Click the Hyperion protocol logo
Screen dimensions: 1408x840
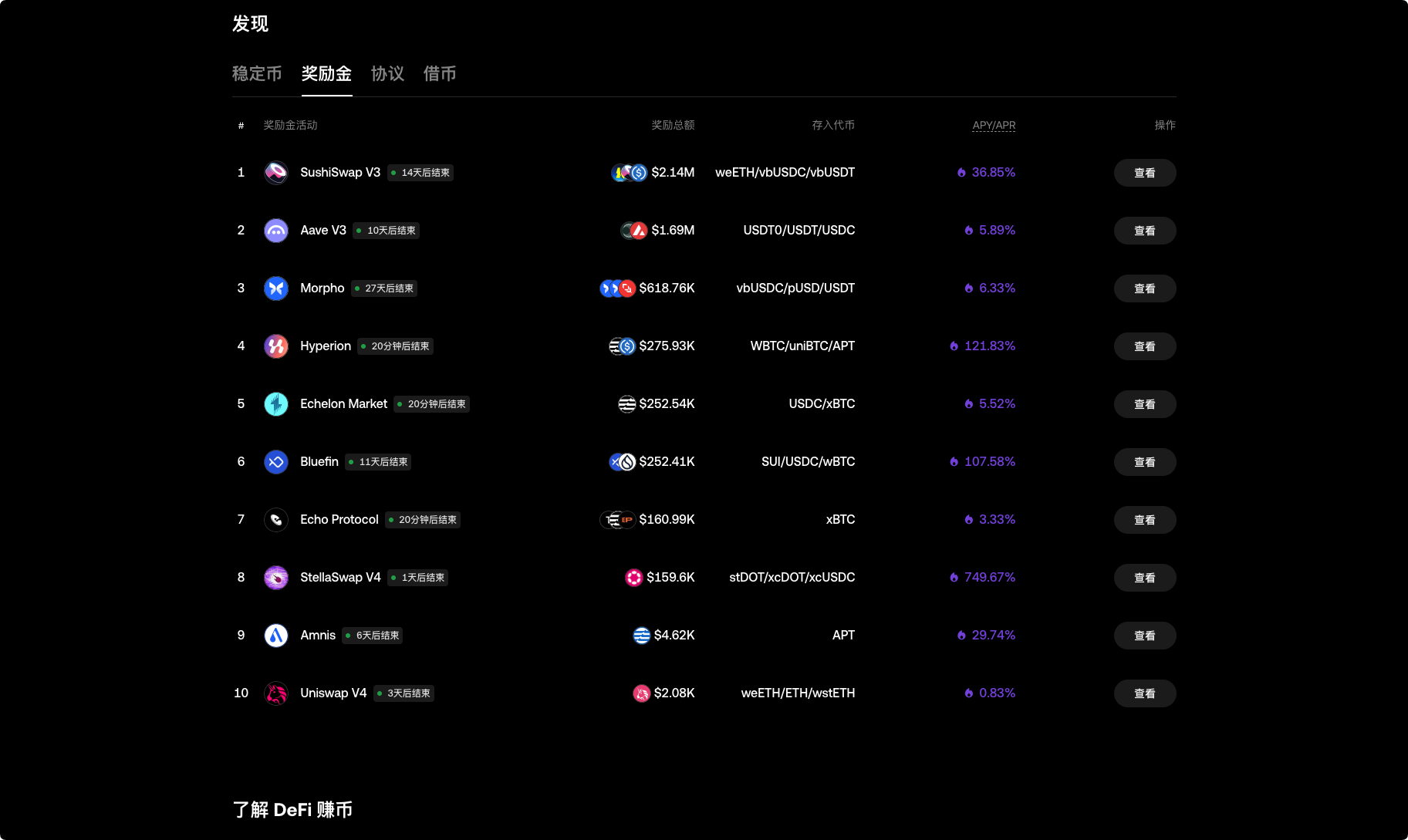pyautogui.click(x=275, y=346)
